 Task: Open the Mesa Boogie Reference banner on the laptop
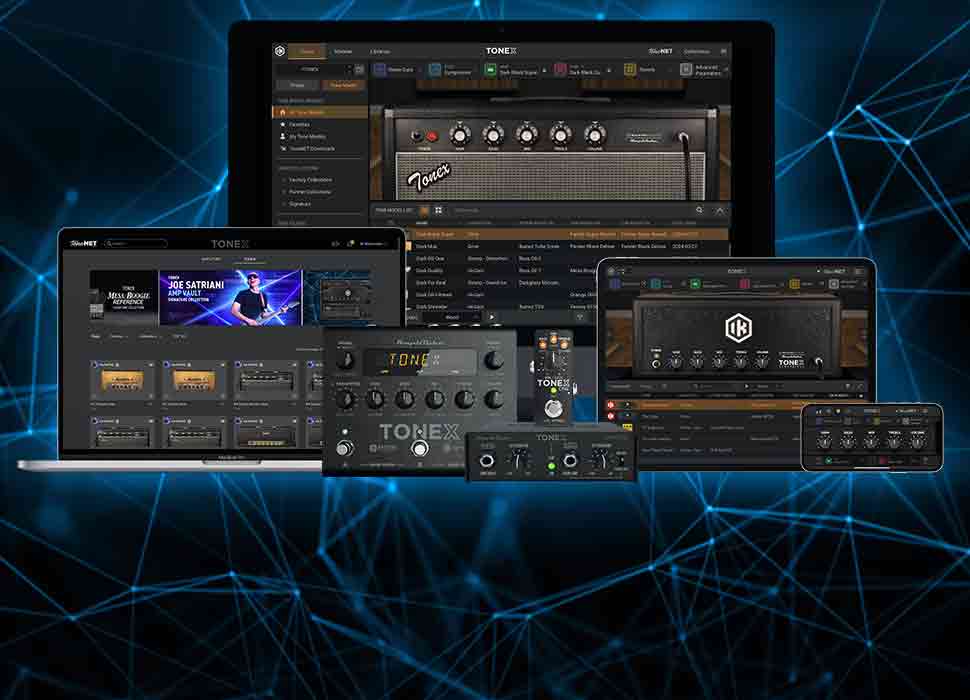(124, 297)
